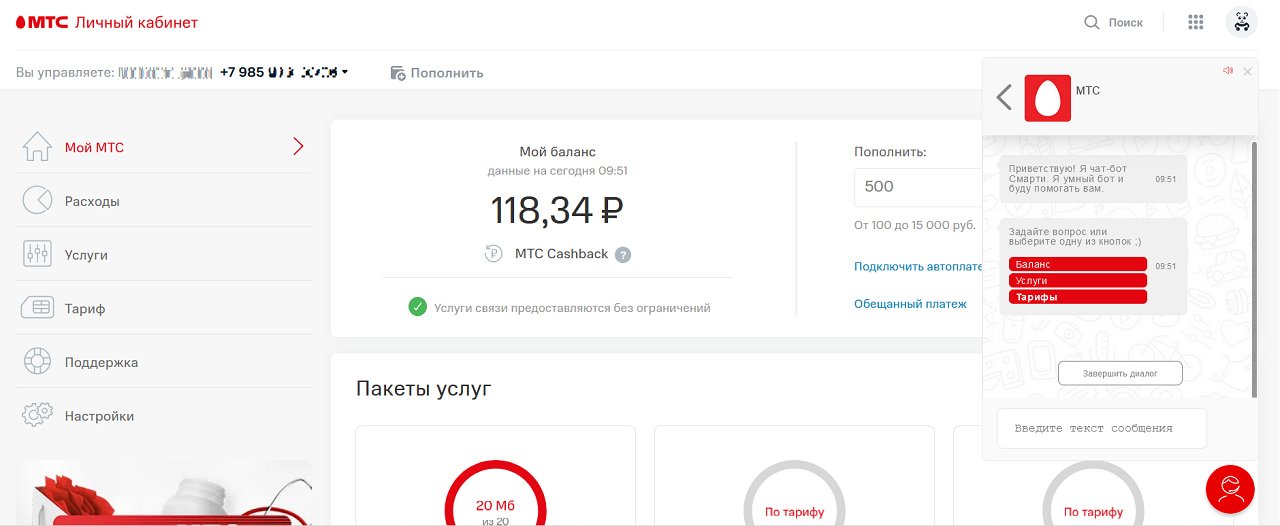
Task: Choose the Тарифы chat button
Action: point(1078,297)
